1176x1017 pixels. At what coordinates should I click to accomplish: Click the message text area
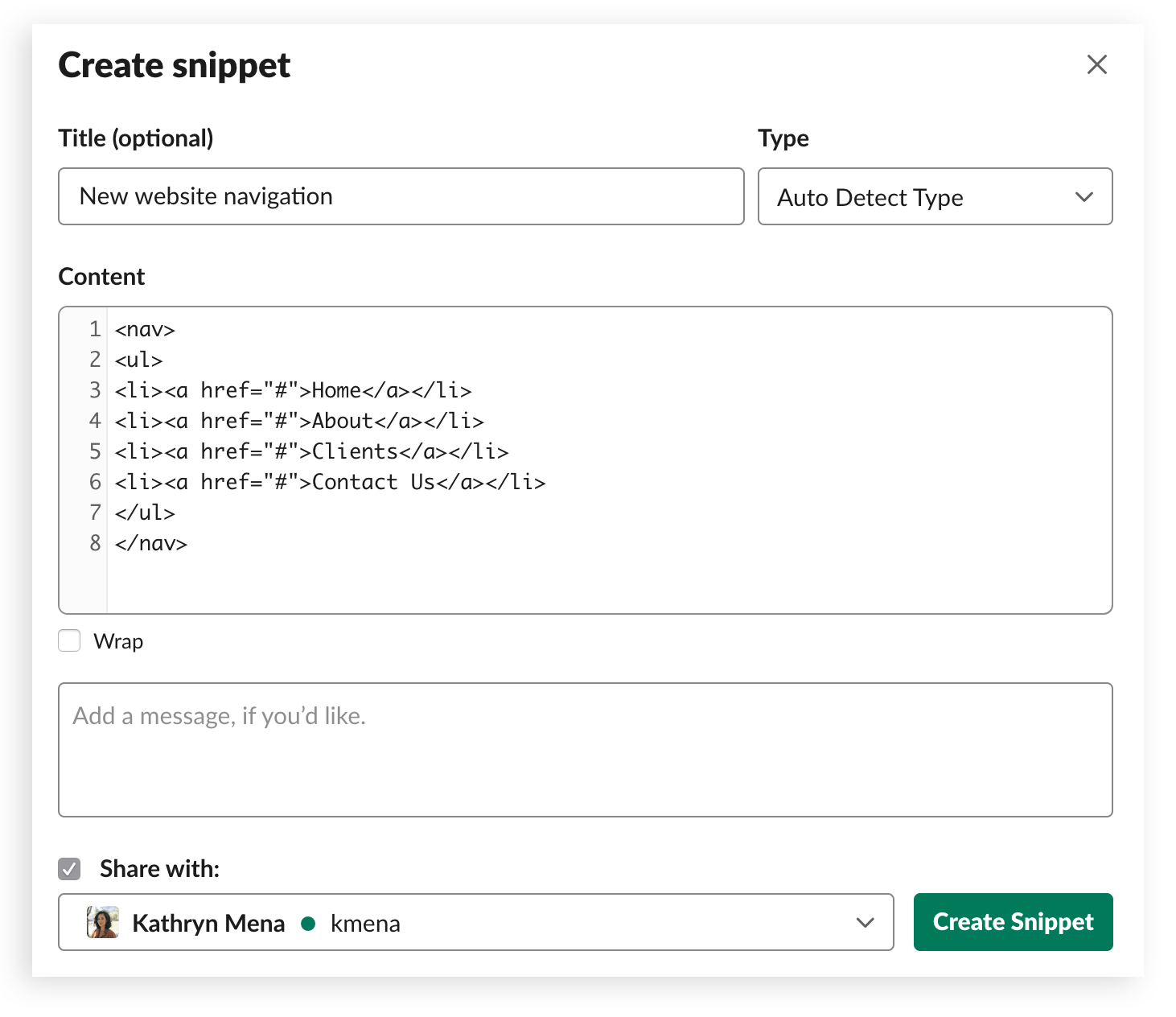click(x=585, y=750)
